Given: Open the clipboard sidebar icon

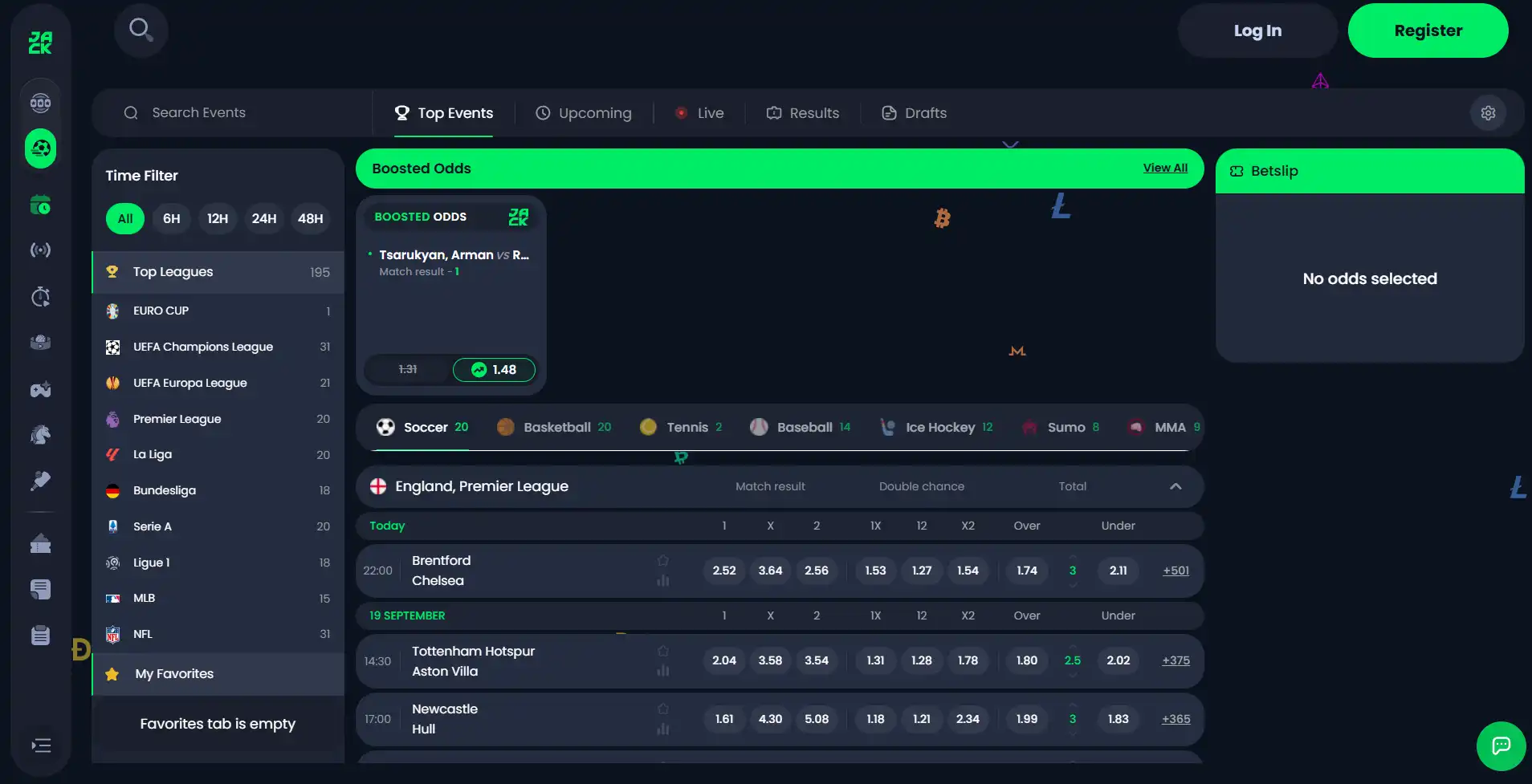Looking at the screenshot, I should point(40,636).
